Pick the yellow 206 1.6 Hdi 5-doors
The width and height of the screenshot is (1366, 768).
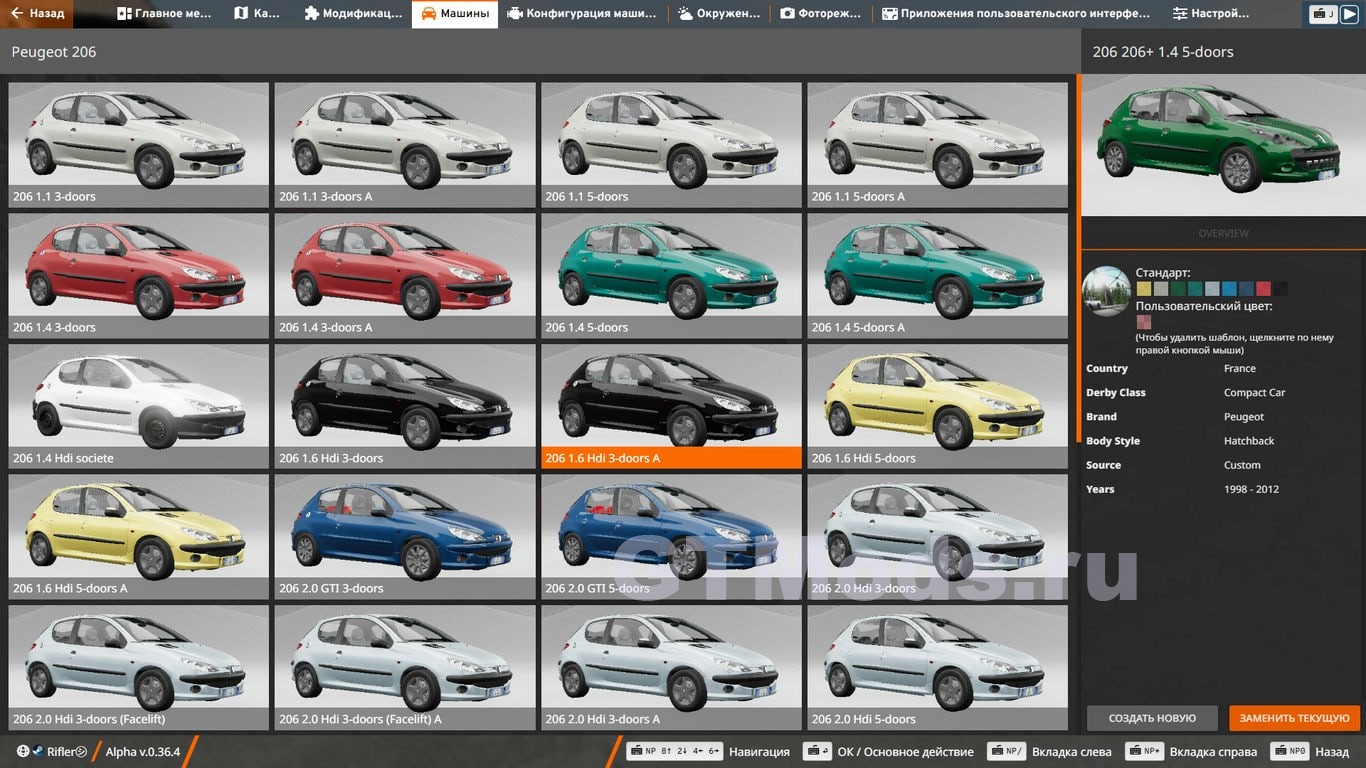click(x=937, y=406)
